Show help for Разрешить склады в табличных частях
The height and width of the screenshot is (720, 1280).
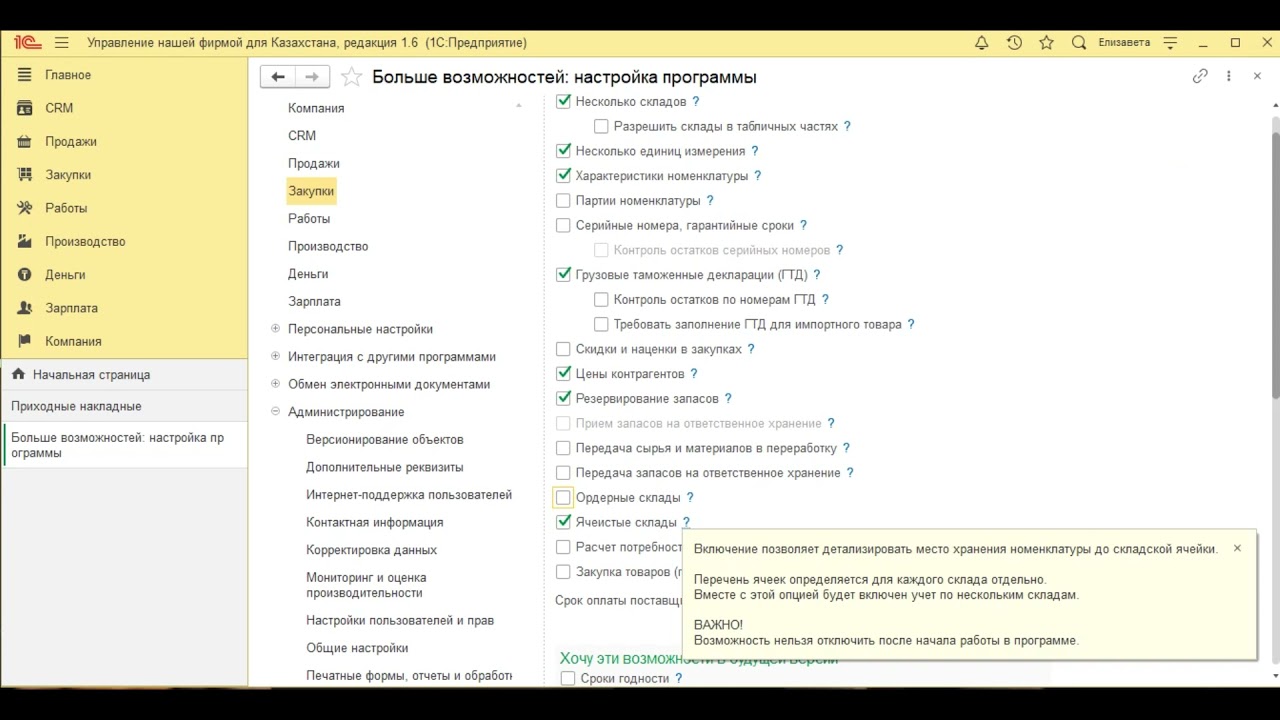[x=847, y=126]
